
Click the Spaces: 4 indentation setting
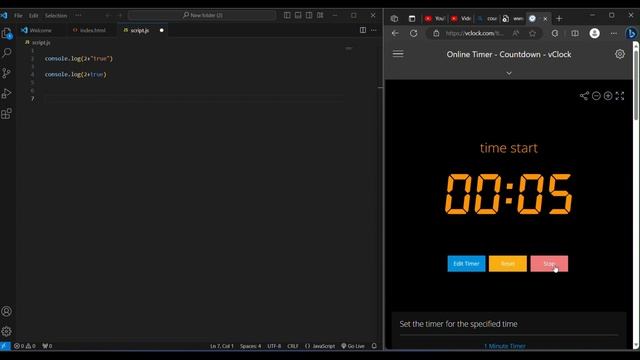[x=250, y=346]
